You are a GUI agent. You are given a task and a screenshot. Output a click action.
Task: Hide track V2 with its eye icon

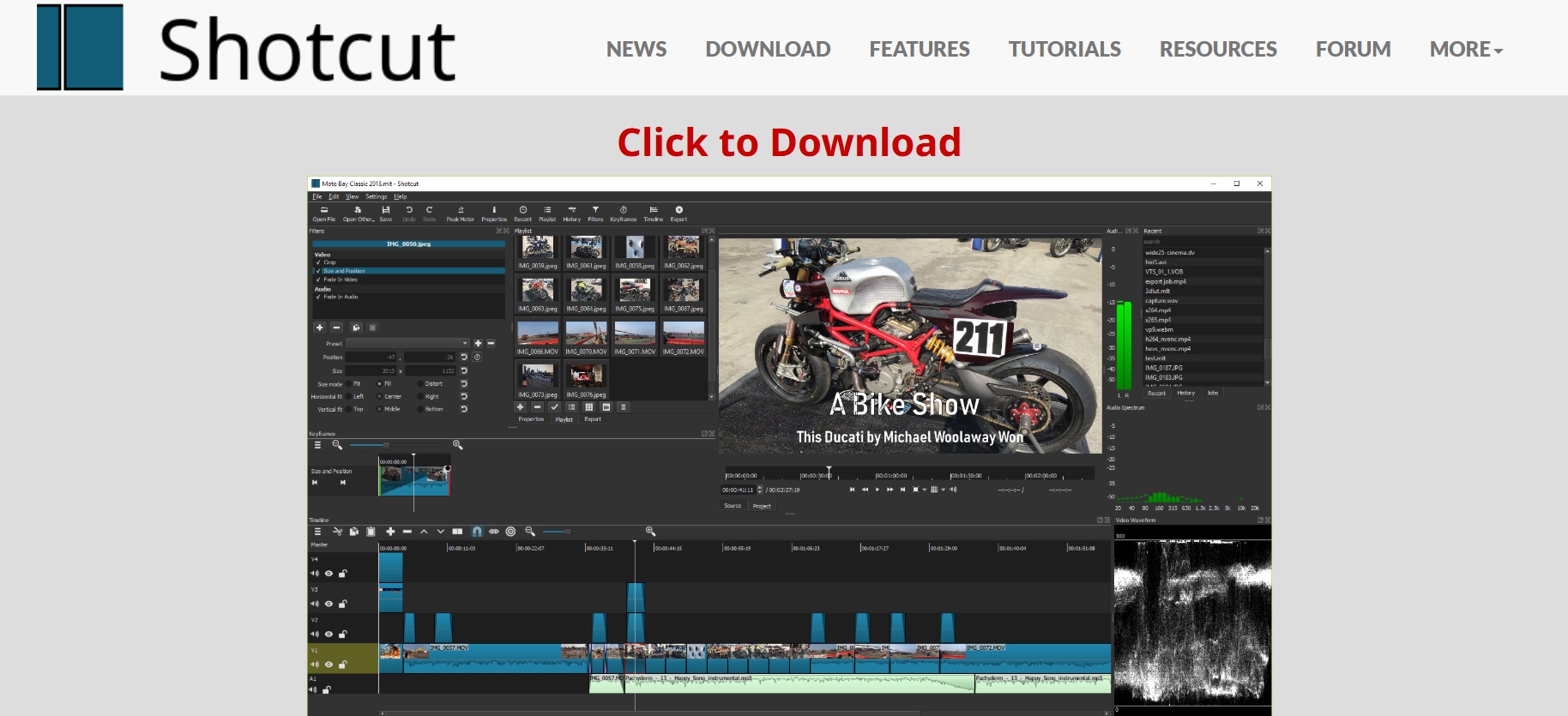pos(329,635)
